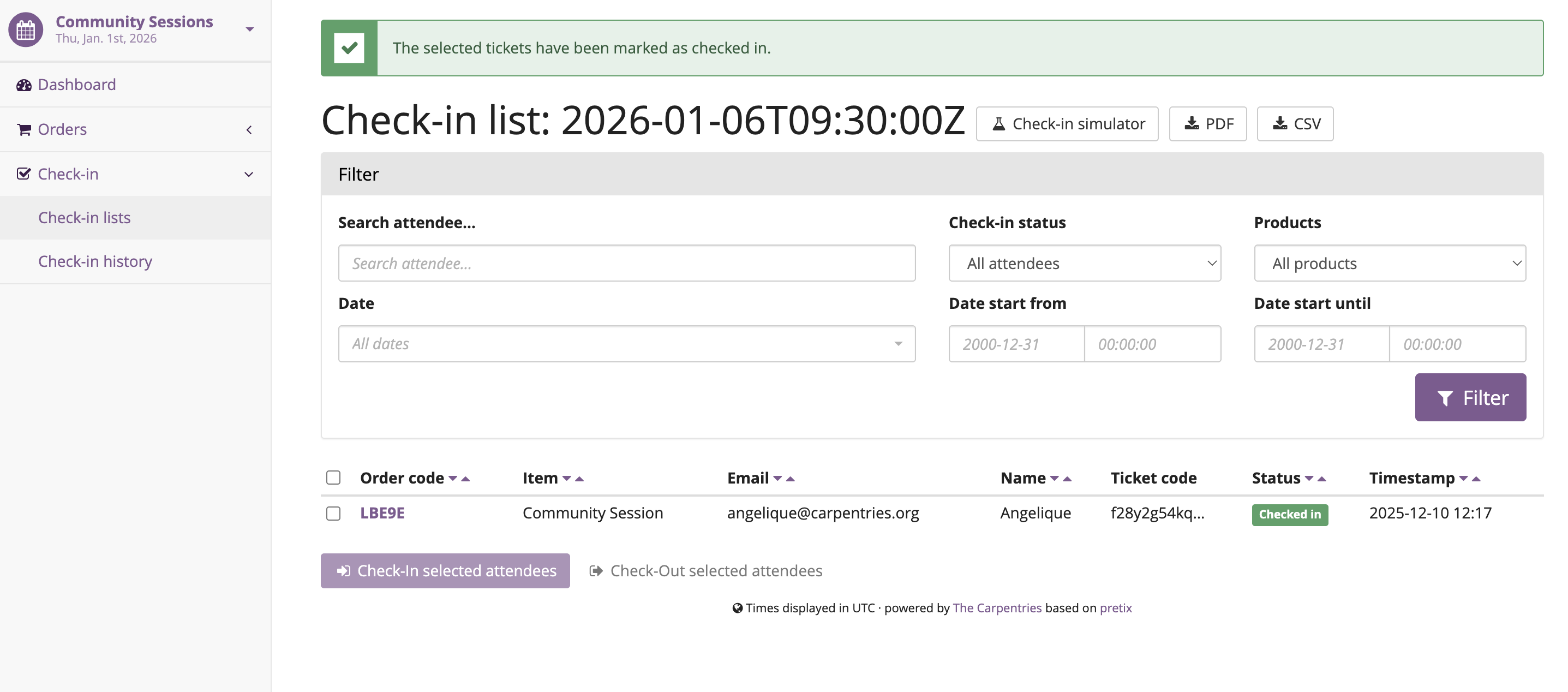Click the shopping cart icon next to Orders

click(x=23, y=129)
